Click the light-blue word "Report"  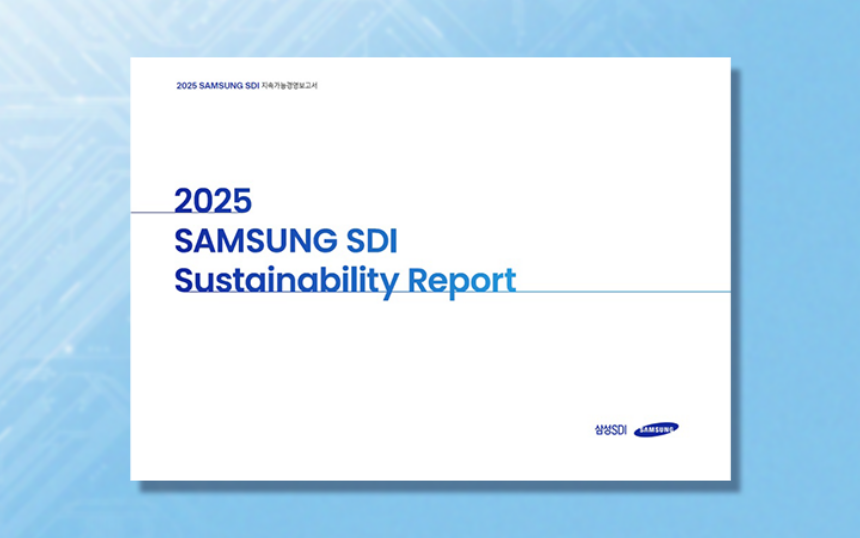tap(462, 281)
